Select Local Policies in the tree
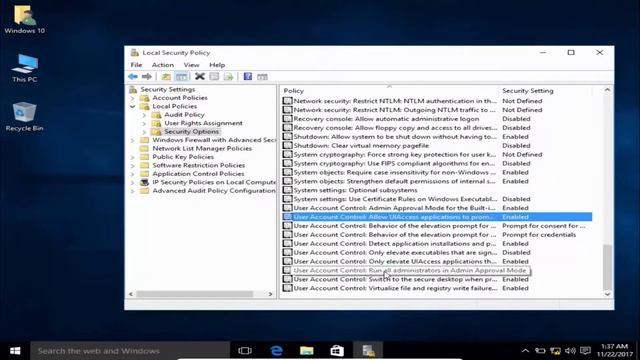This screenshot has height=360, width=640. (174, 106)
